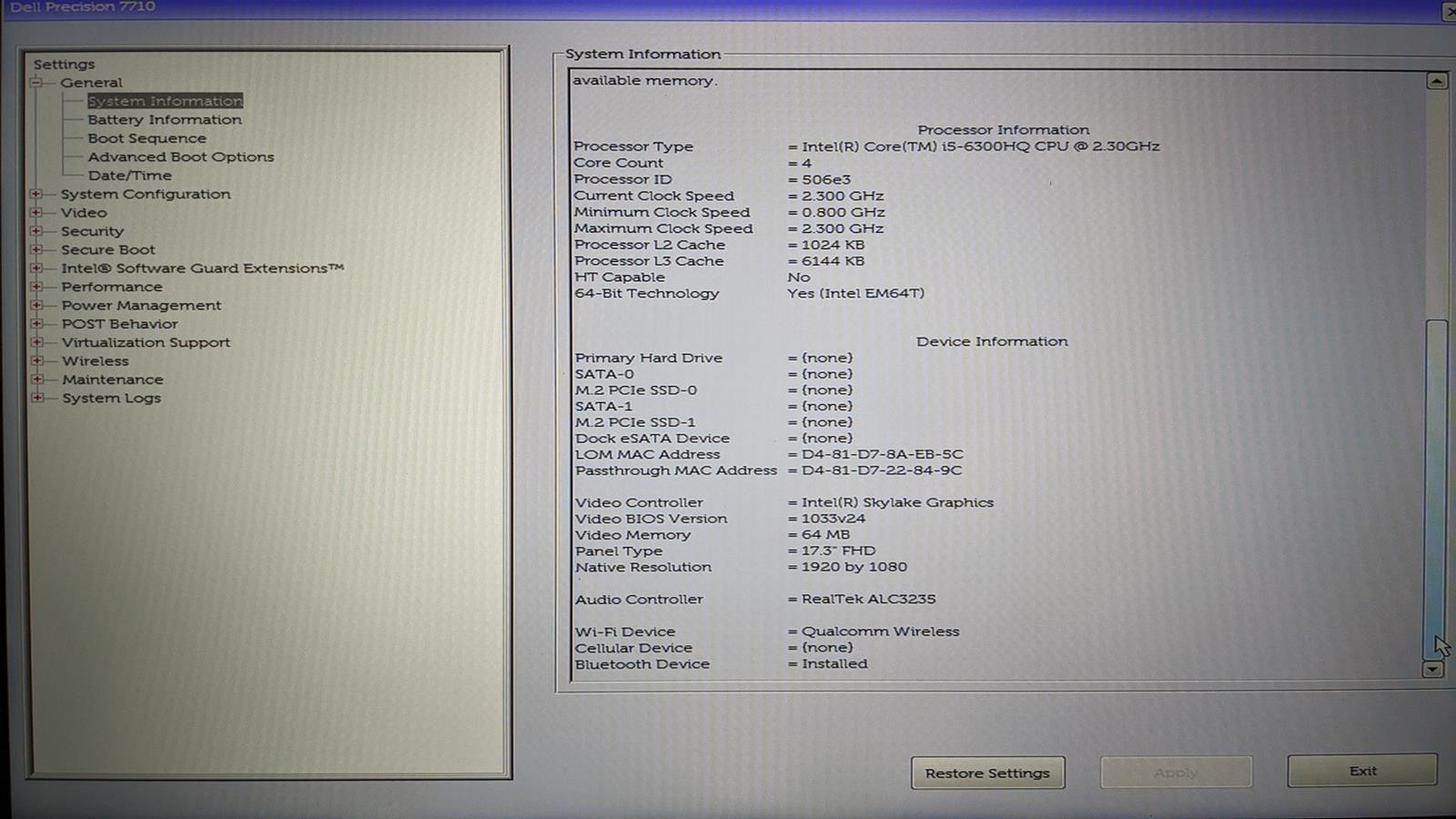Screen dimensions: 1456x819
Task: Click the Device Information heading
Action: pyautogui.click(x=992, y=341)
